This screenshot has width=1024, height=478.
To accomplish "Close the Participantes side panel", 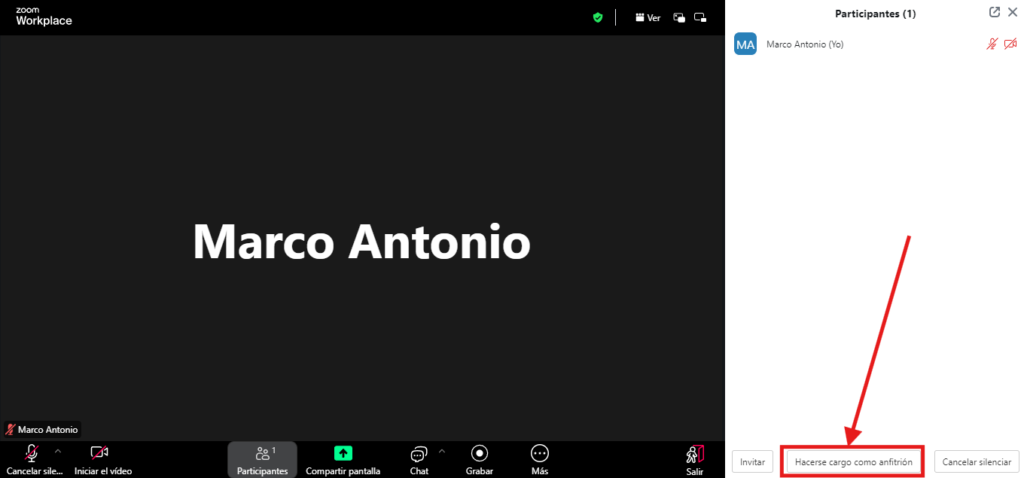I will [x=1012, y=13].
